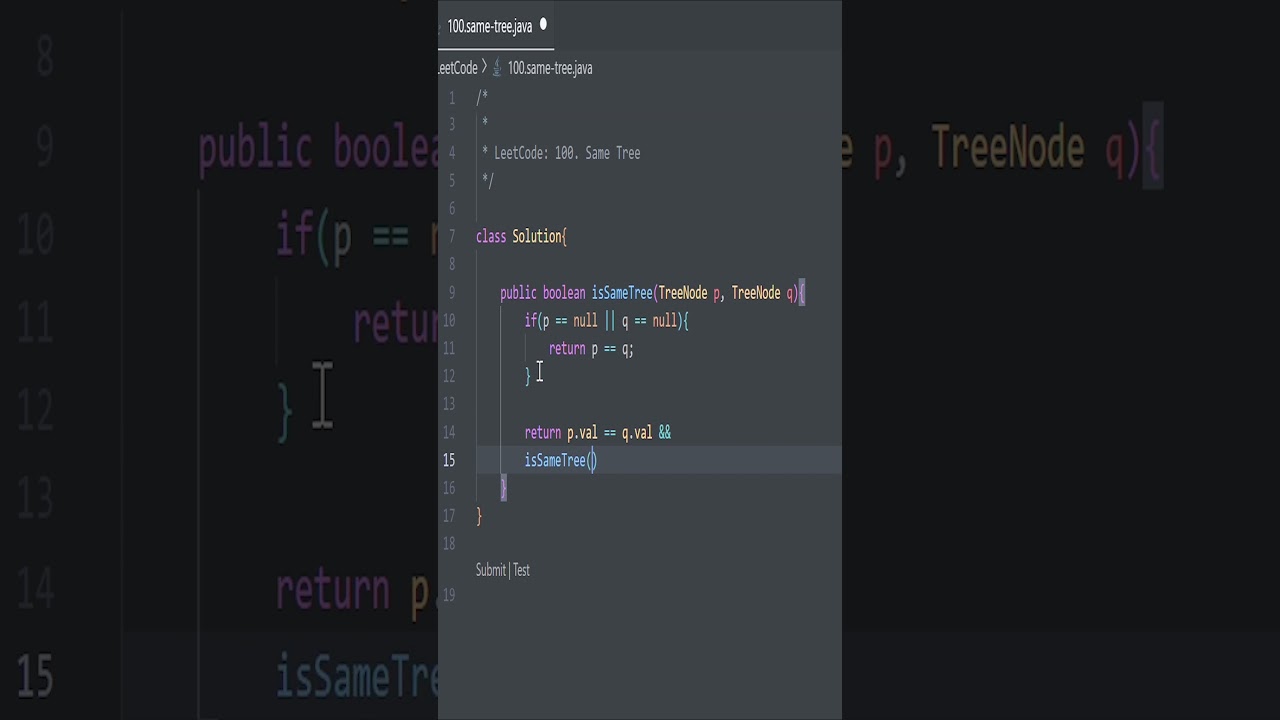The image size is (1280, 720).
Task: Click line number 19 in the gutter
Action: coord(449,596)
